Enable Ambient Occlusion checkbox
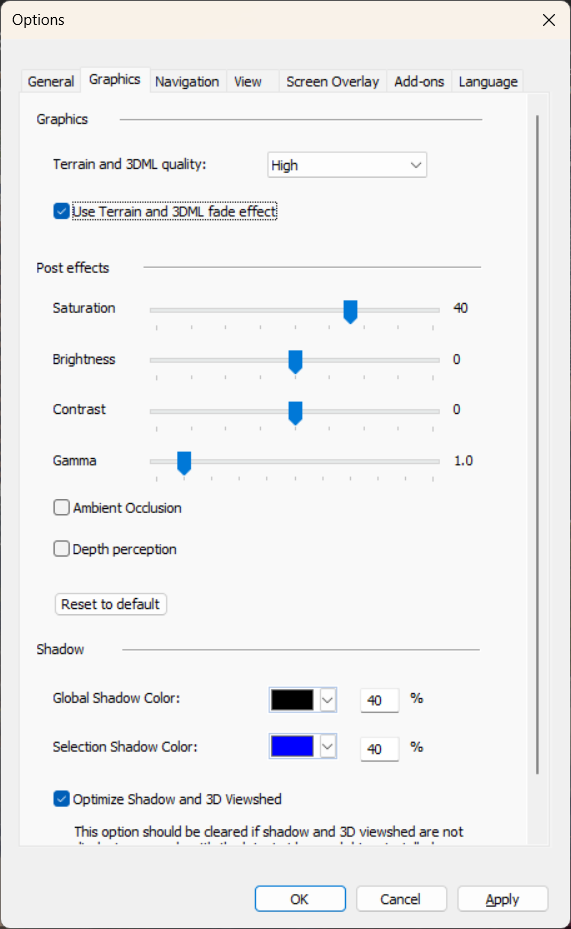Screen dimensions: 571x929 (62, 507)
